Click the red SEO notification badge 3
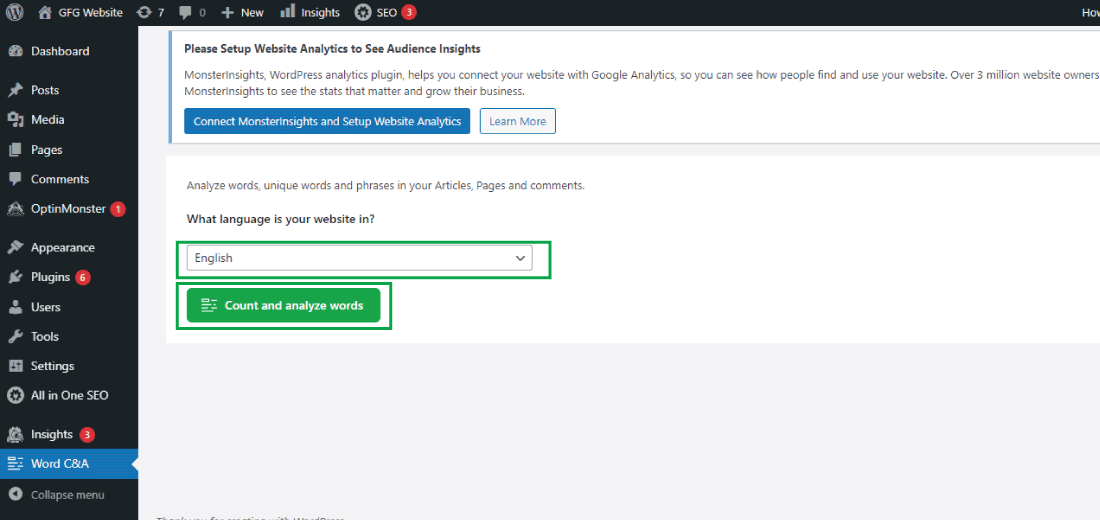 coord(408,13)
